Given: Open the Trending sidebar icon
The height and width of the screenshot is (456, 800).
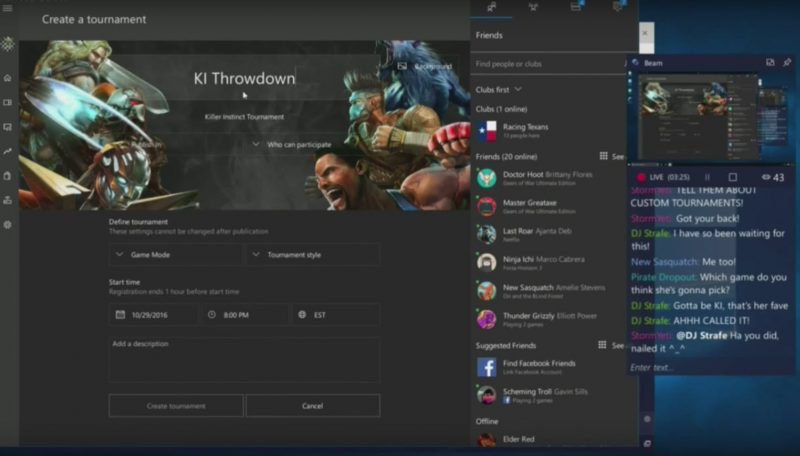Looking at the screenshot, I should pyautogui.click(x=7, y=151).
